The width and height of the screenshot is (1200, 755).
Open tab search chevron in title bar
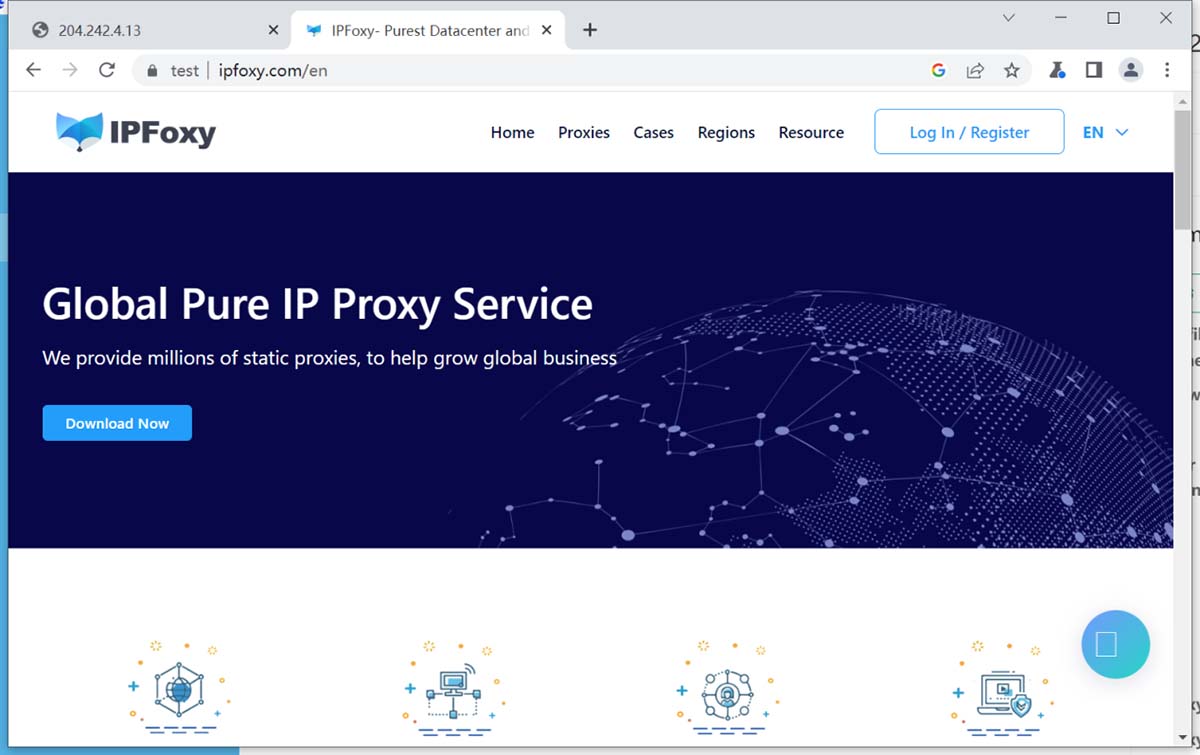[x=1009, y=18]
